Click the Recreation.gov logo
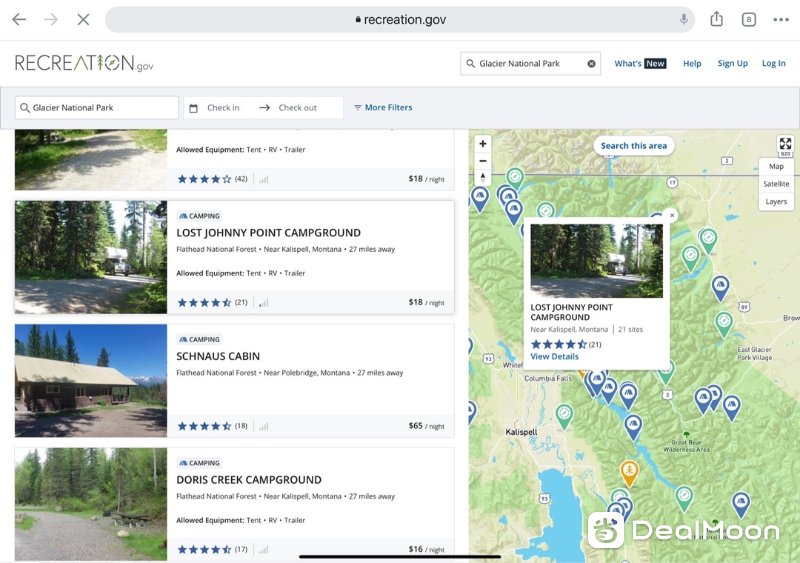800x563 pixels. 84,63
